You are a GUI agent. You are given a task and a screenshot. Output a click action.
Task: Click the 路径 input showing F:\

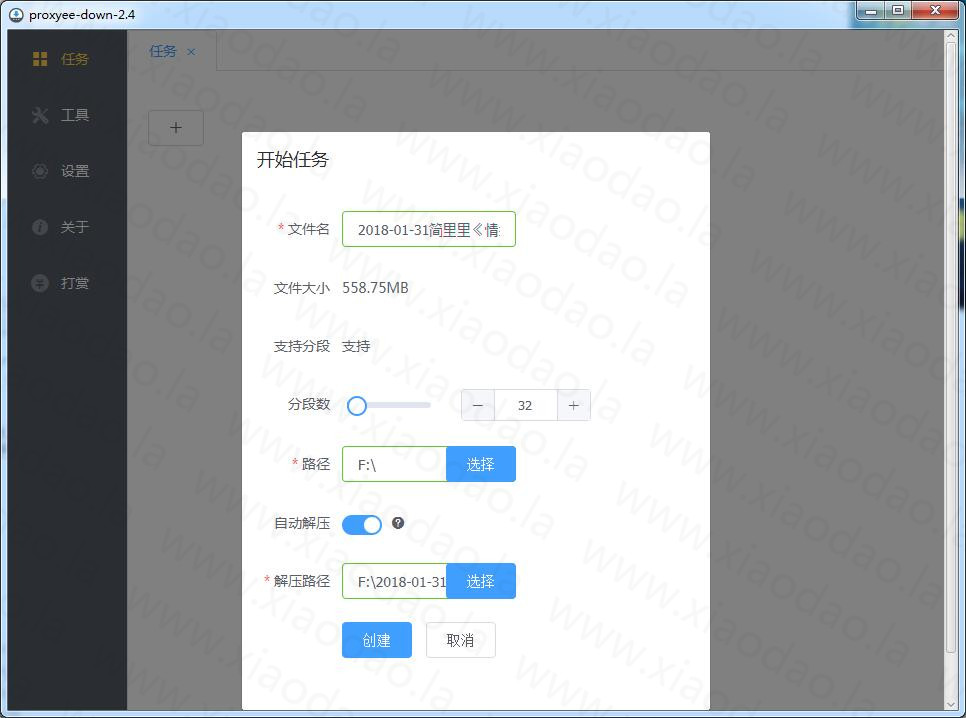[x=394, y=463]
